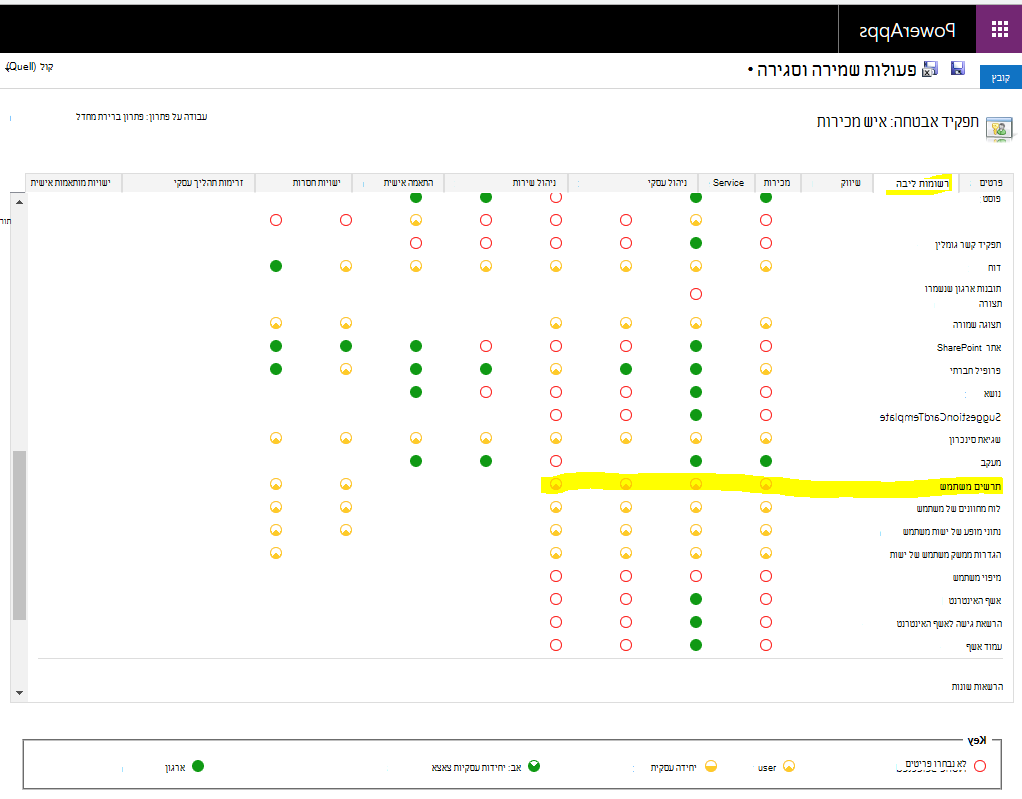
Task: Click נתוני מופע של ישות משתמש label
Action: [952, 532]
